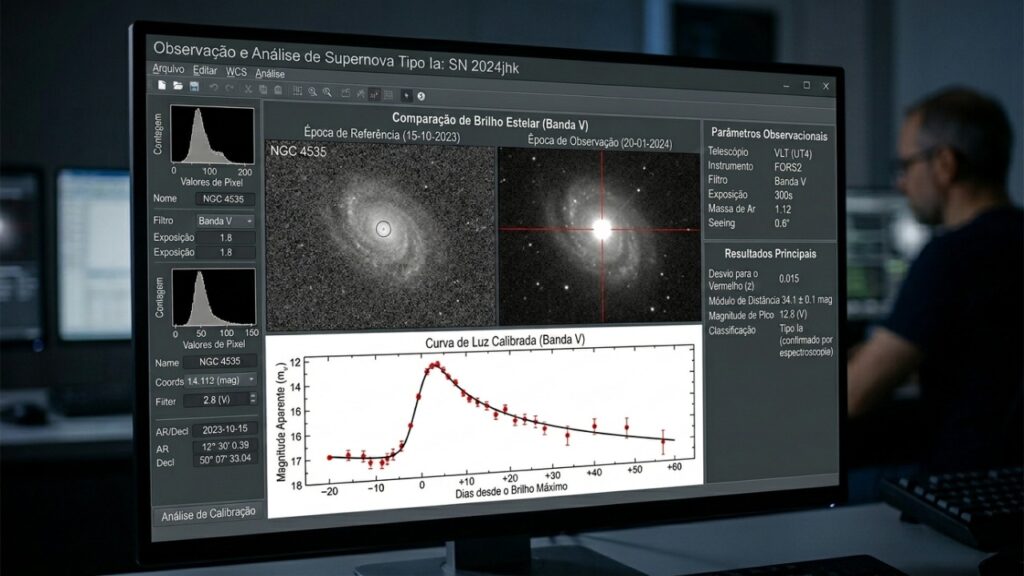The image size is (1024, 576).
Task: Click the 'VLT (UT4)' telescope value
Action: pos(793,154)
